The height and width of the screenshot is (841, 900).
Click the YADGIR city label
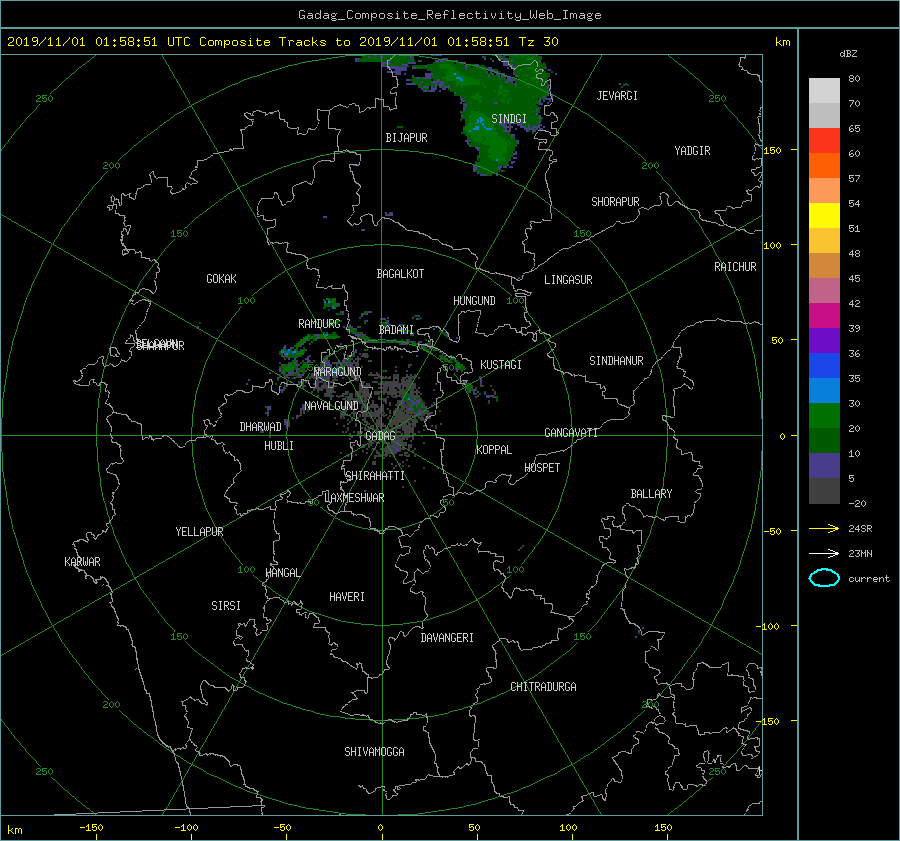tap(692, 151)
